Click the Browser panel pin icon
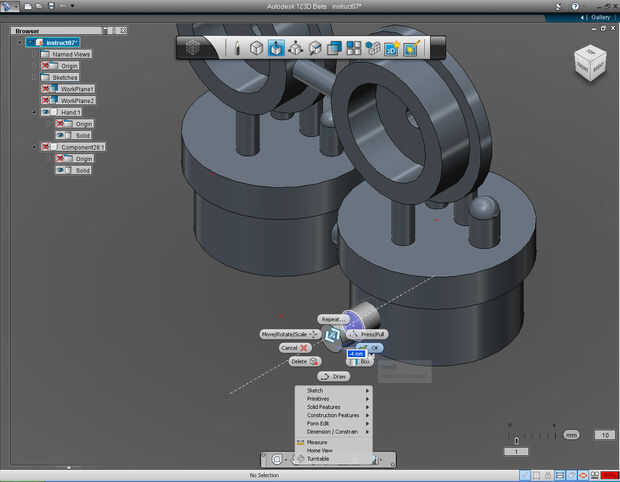This screenshot has width=620, height=482. (x=105, y=30)
